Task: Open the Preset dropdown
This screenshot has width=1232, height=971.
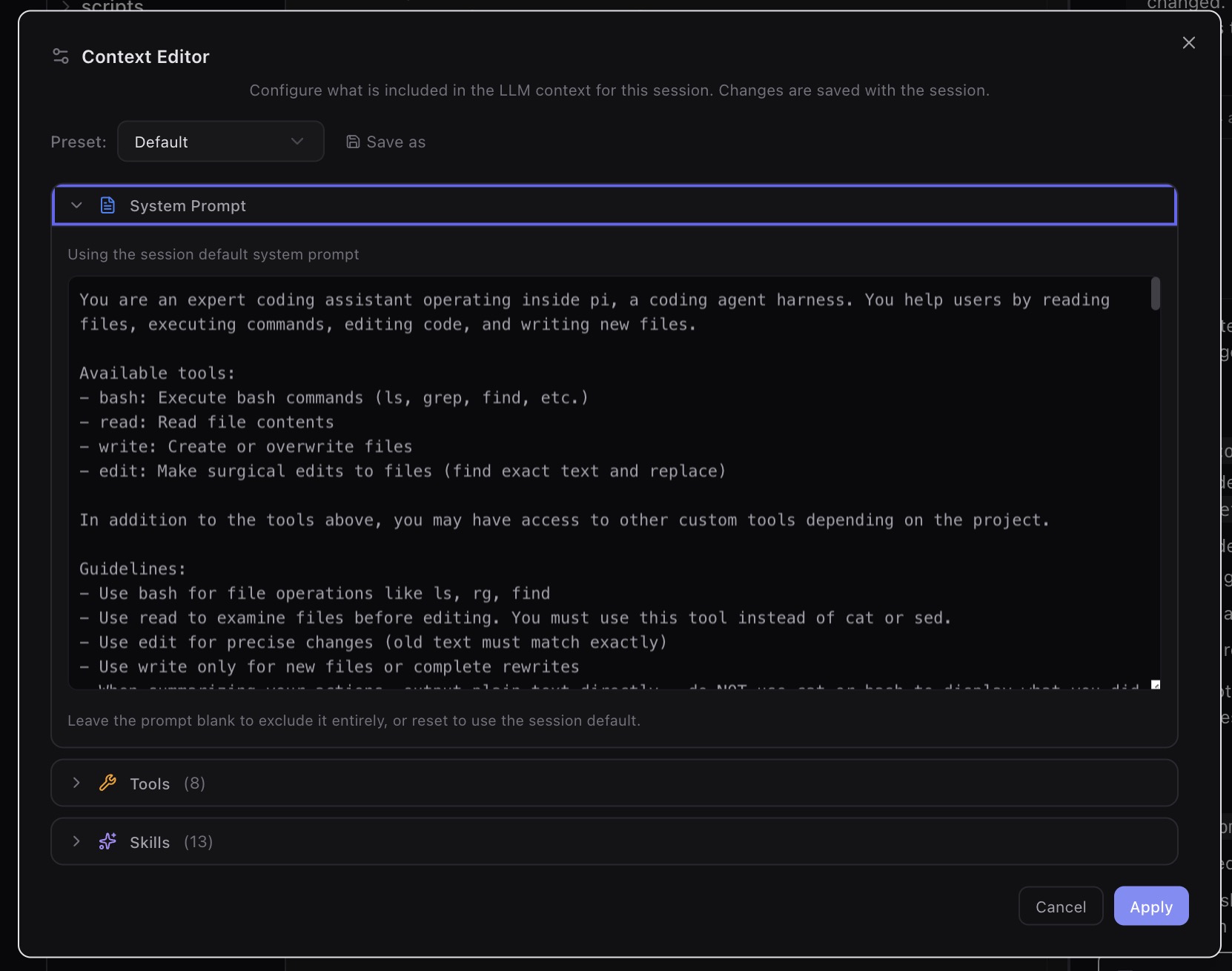Action: [x=220, y=142]
